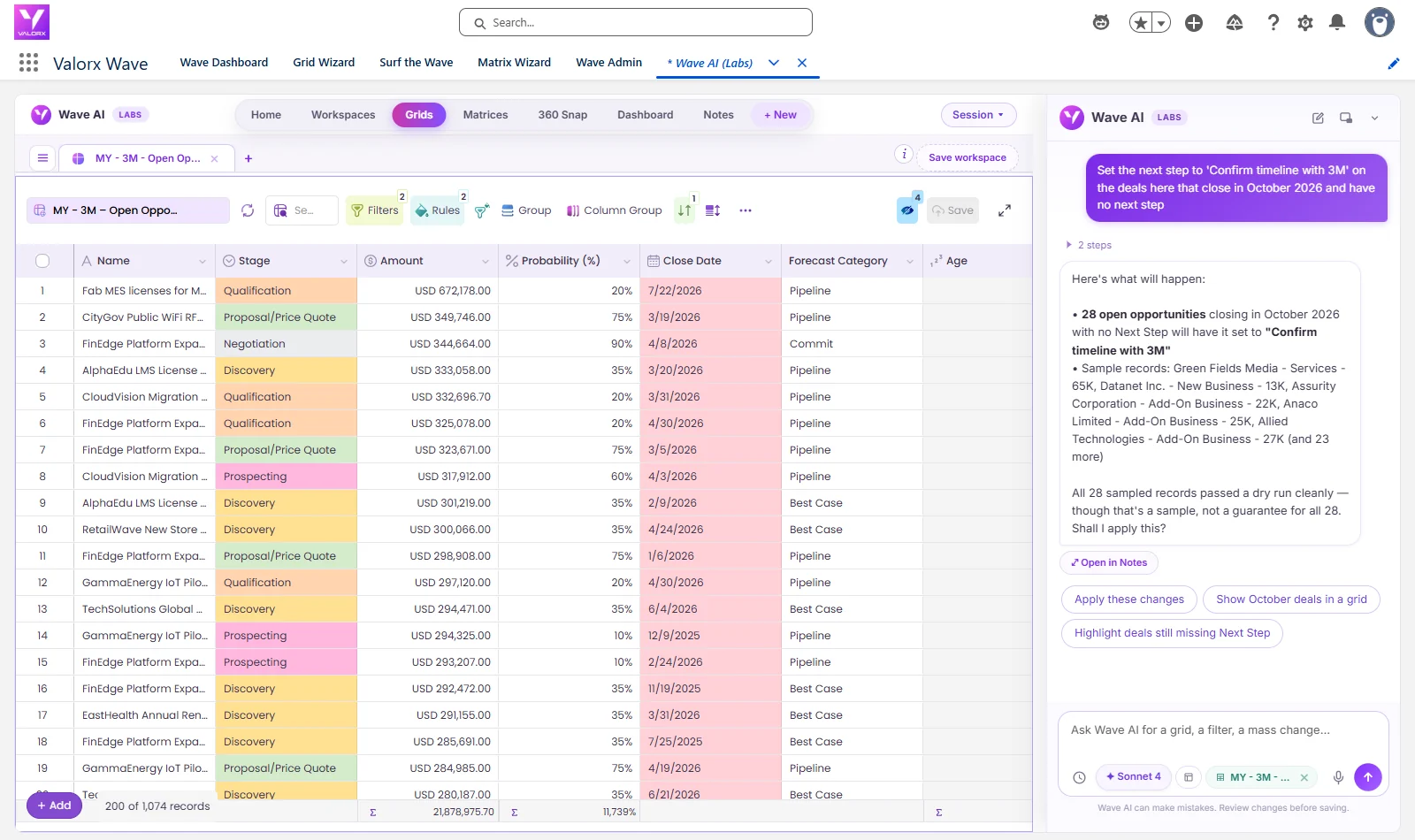This screenshot has height=840, width=1415.
Task: Open the help question mark icon
Action: coord(1273,23)
